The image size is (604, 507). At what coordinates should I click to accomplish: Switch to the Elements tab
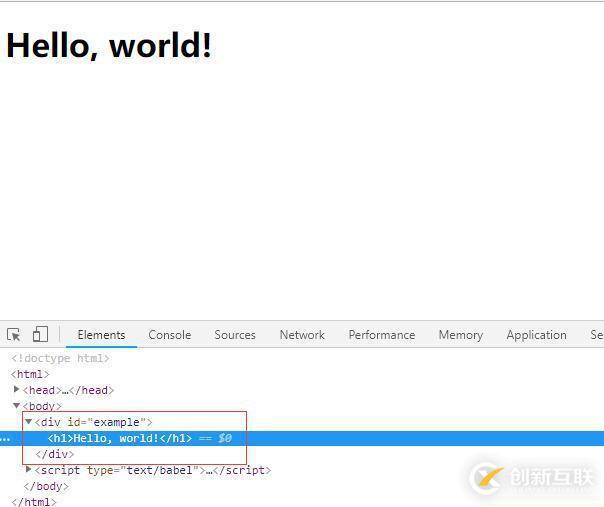101,335
